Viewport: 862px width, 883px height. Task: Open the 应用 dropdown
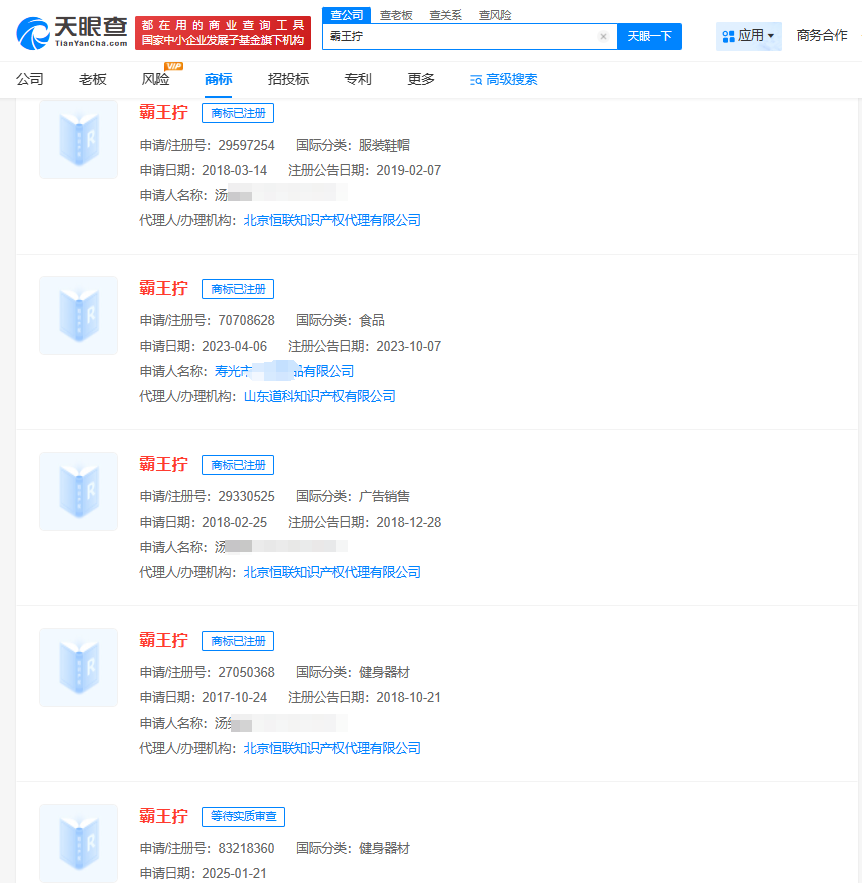click(748, 36)
